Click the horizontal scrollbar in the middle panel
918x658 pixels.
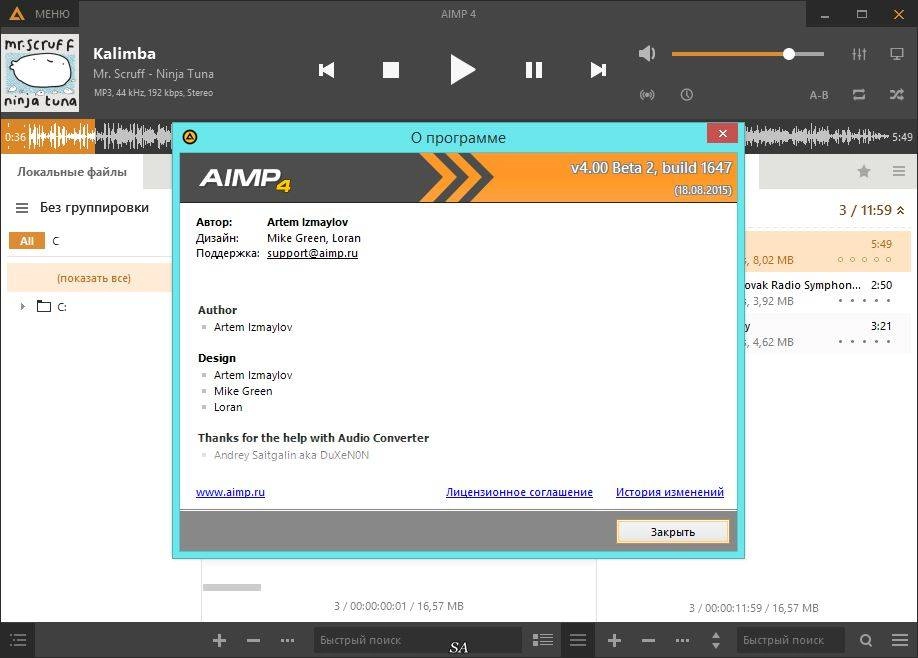tap(232, 587)
